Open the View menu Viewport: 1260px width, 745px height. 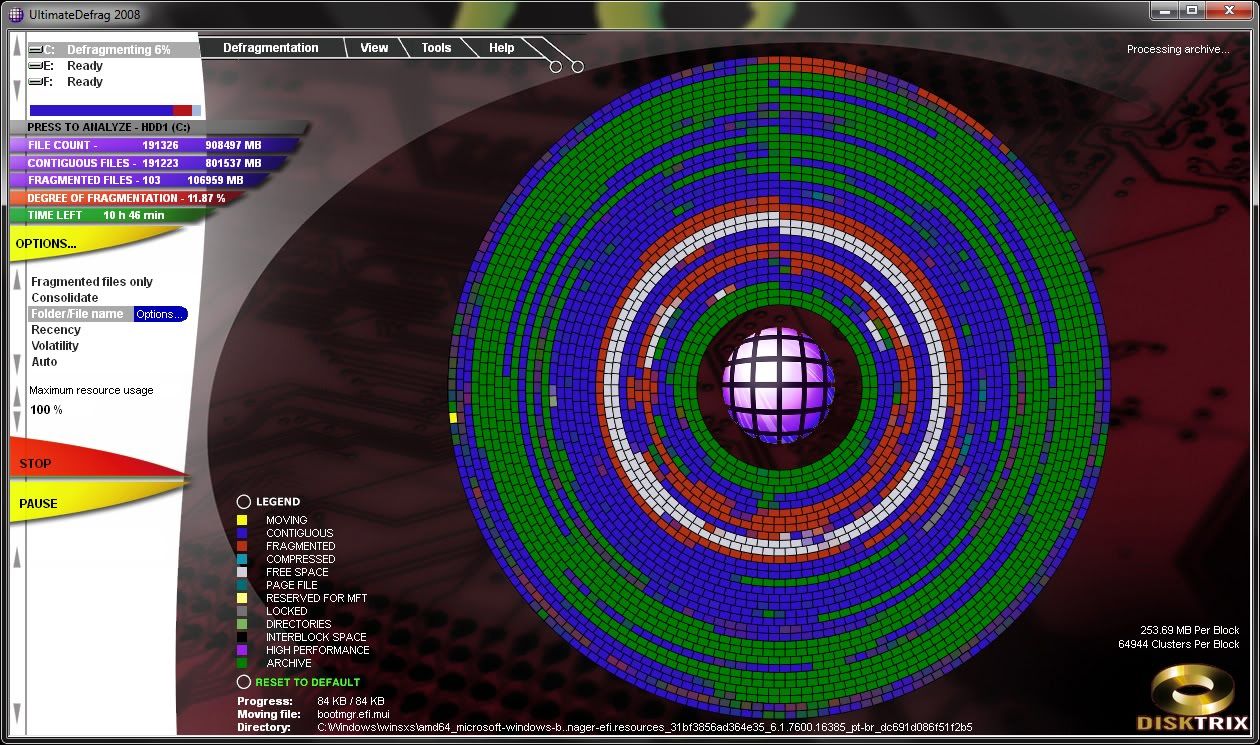(x=374, y=48)
